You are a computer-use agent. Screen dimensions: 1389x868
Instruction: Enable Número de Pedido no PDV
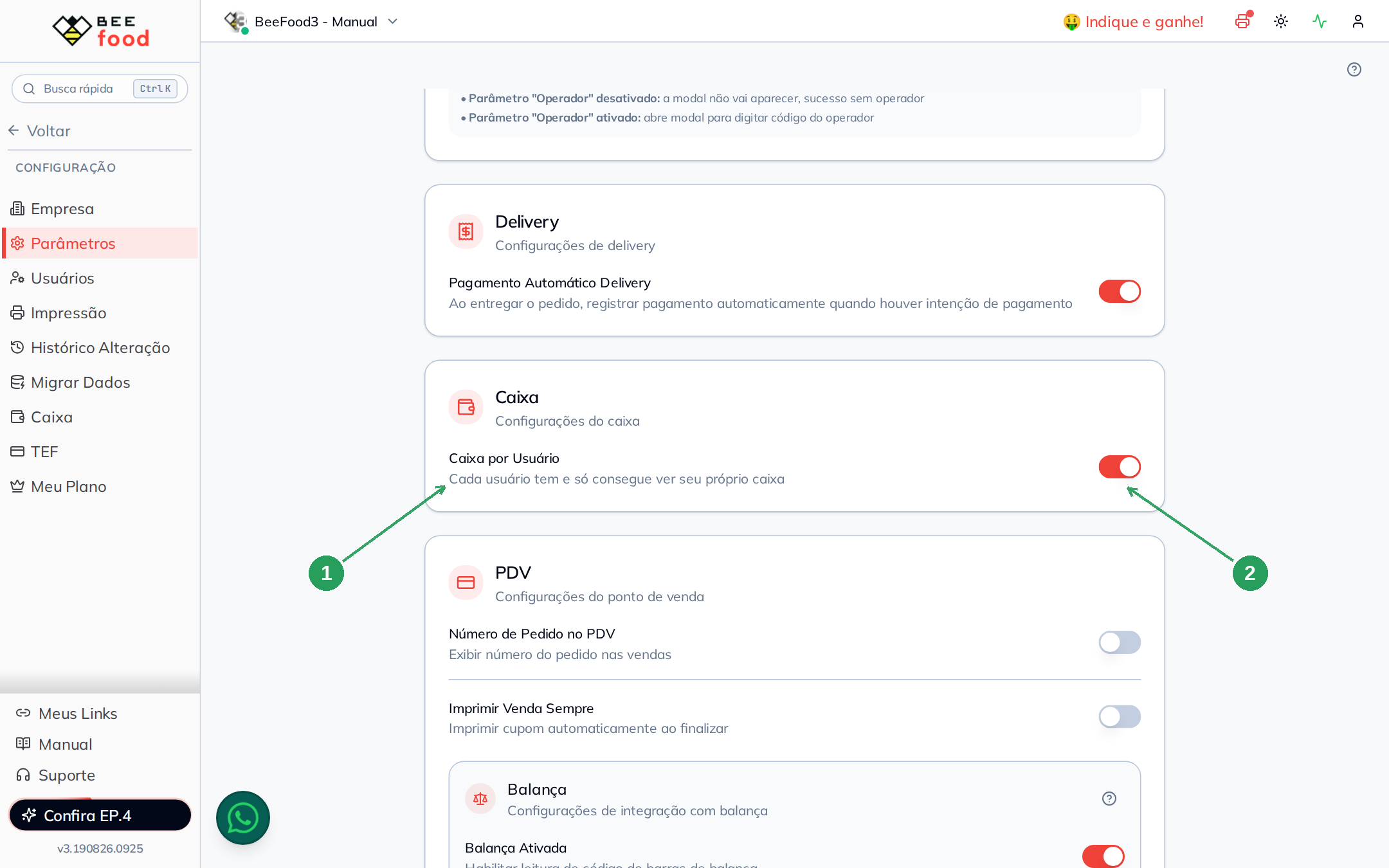pos(1120,642)
